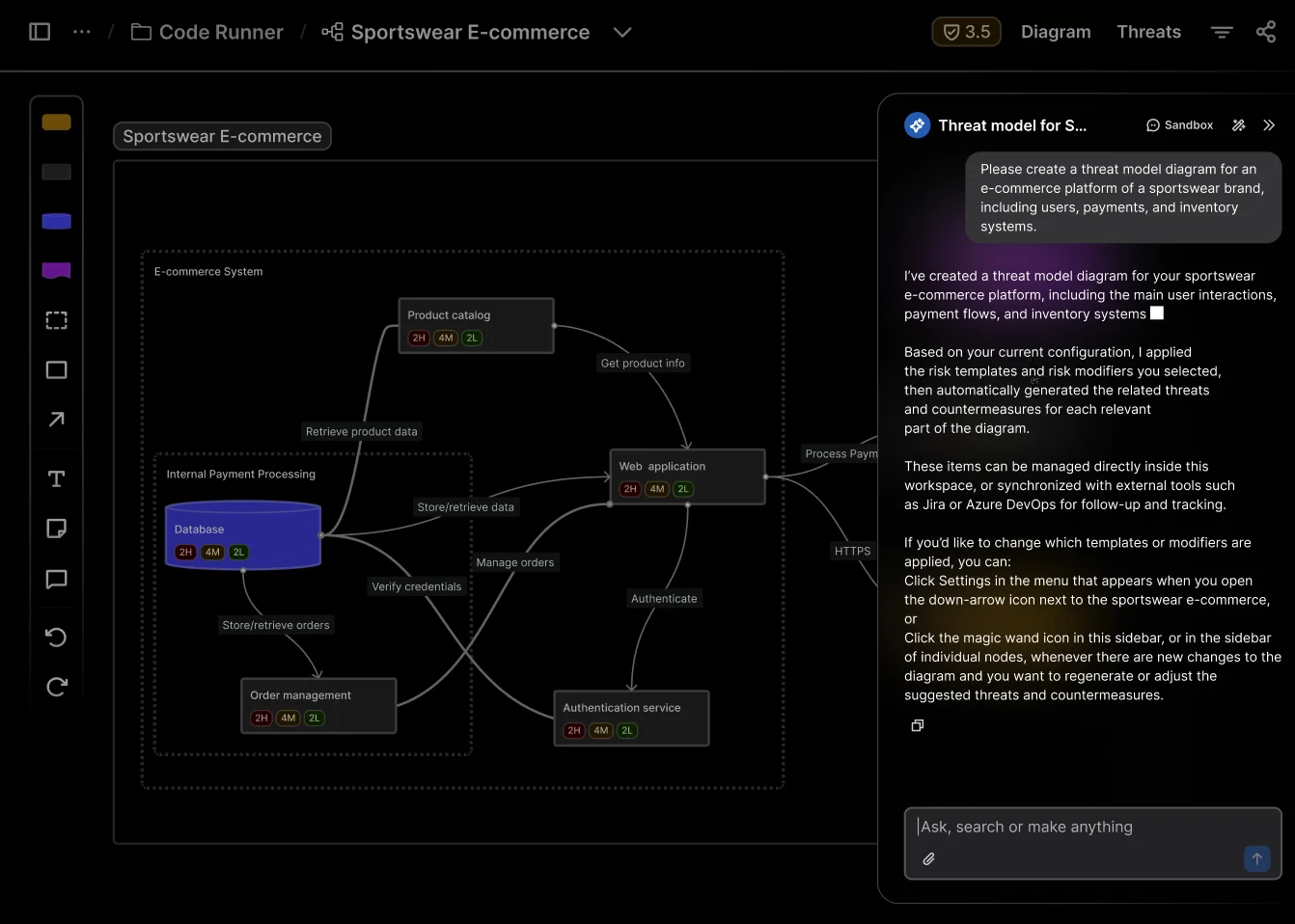Select the comment bubble tool
The width and height of the screenshot is (1295, 924).
click(57, 579)
